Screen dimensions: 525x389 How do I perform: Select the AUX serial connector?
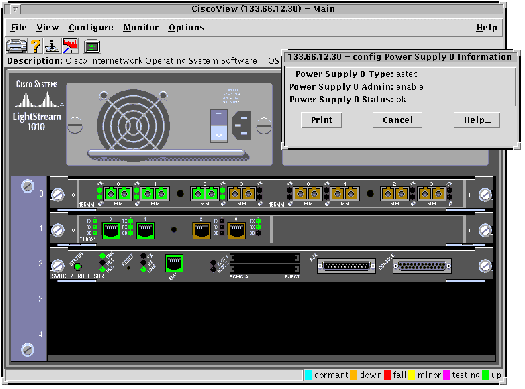coord(346,266)
